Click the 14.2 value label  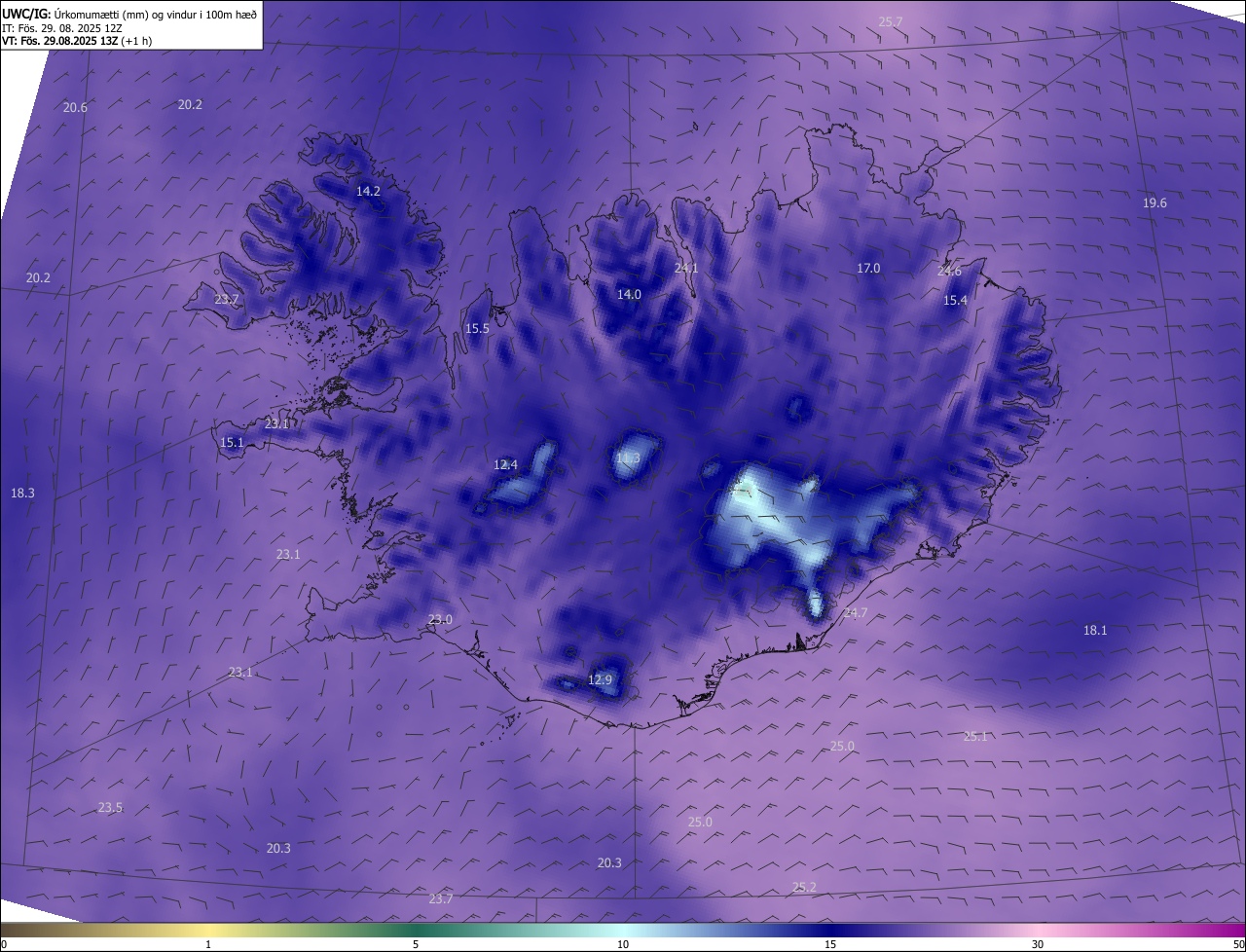368,191
